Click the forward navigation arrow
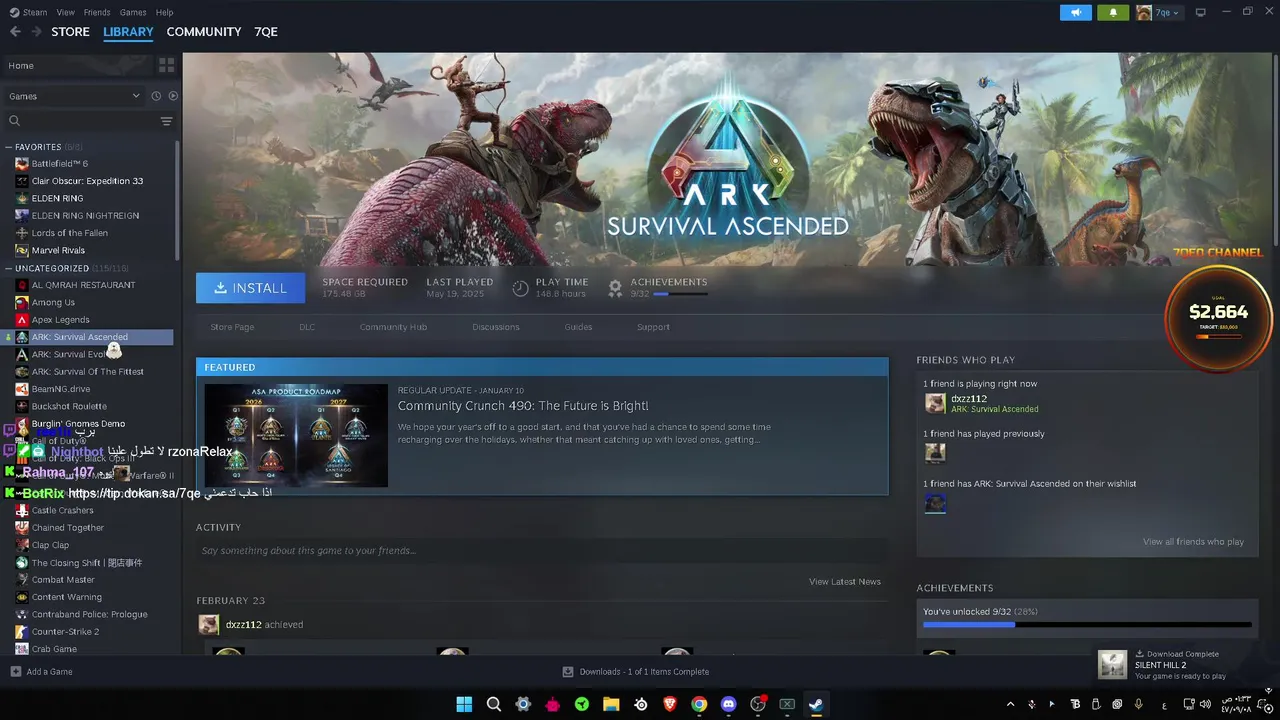Screen dimensions: 1280x720 (x=37, y=32)
